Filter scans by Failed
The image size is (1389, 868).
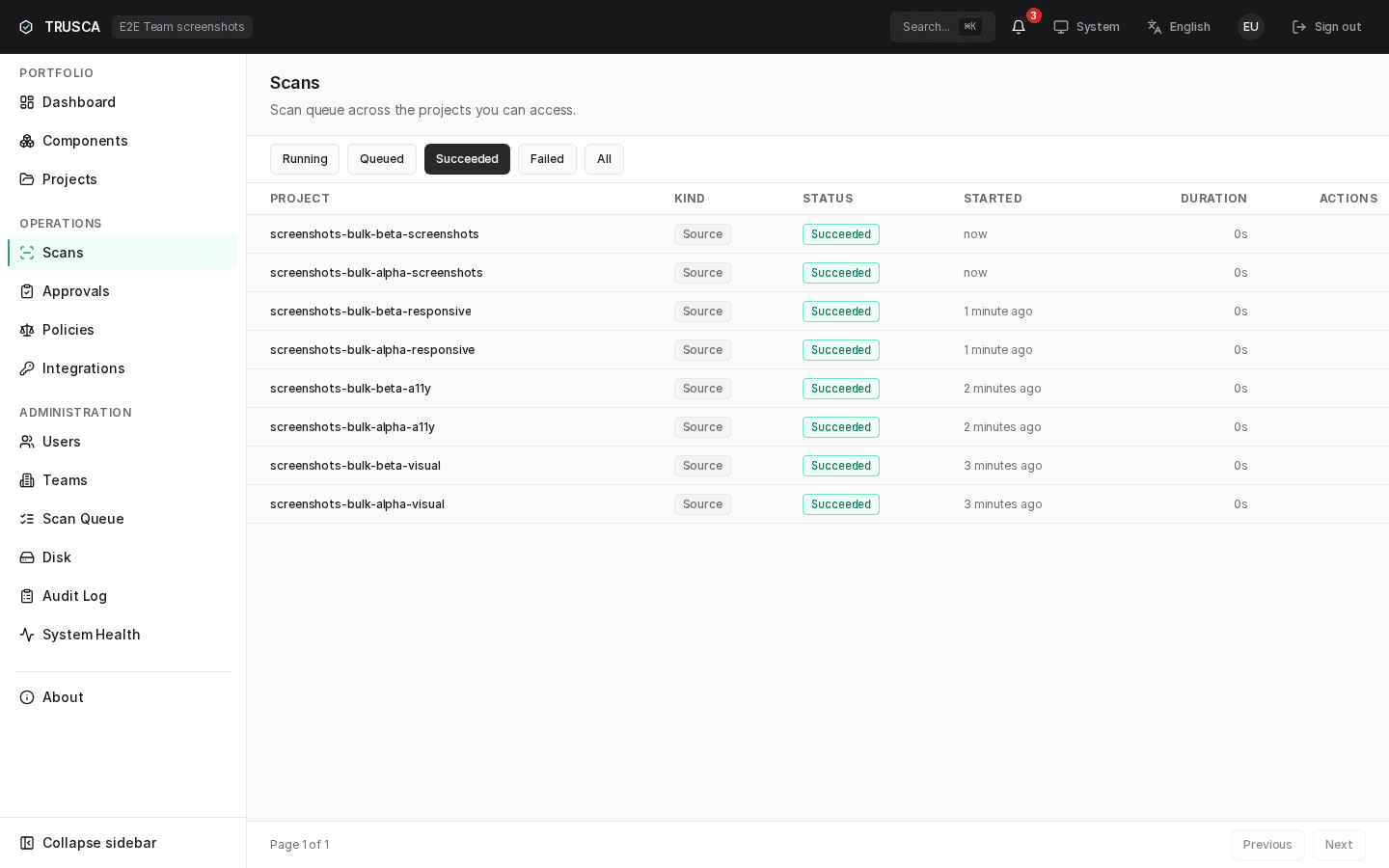[x=547, y=159]
